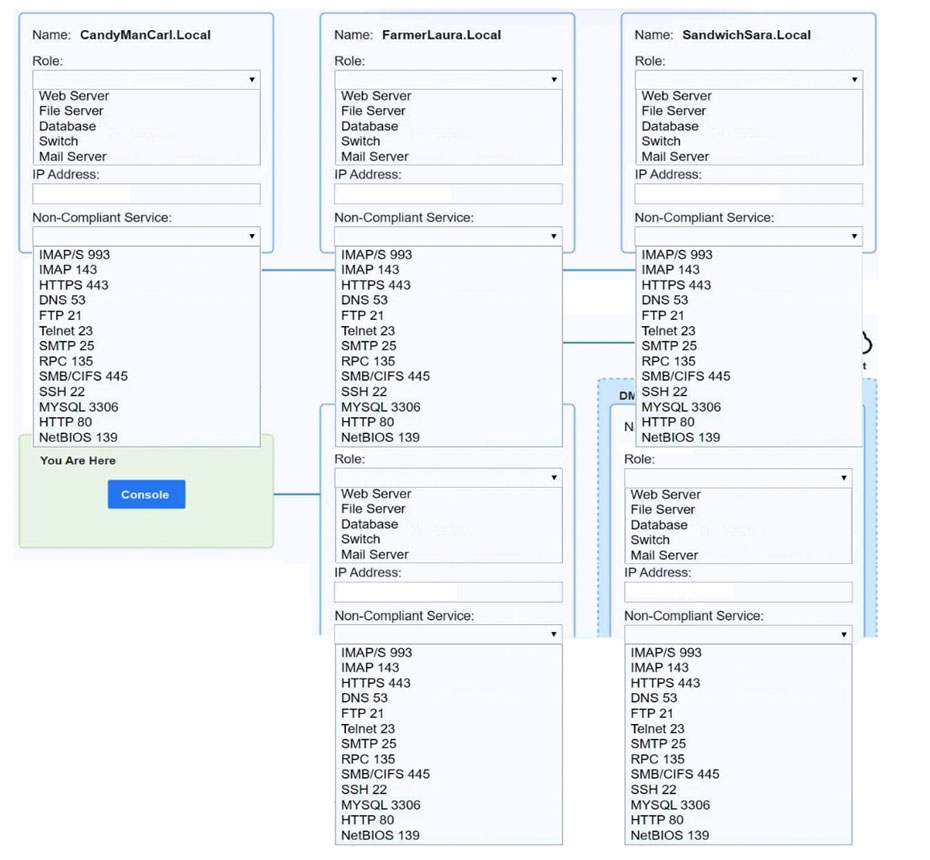Pick IMAP 143 under SandwichSara.Local services

coord(670,270)
